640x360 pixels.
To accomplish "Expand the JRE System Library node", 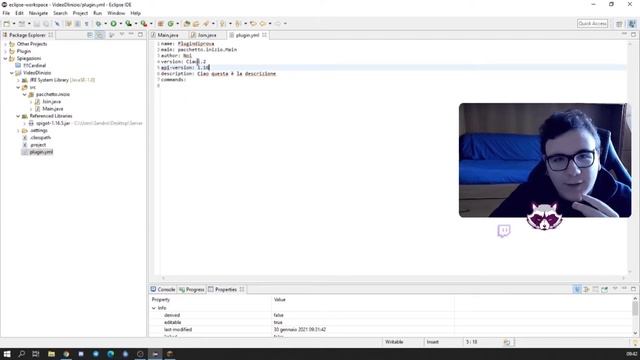I will (18, 80).
